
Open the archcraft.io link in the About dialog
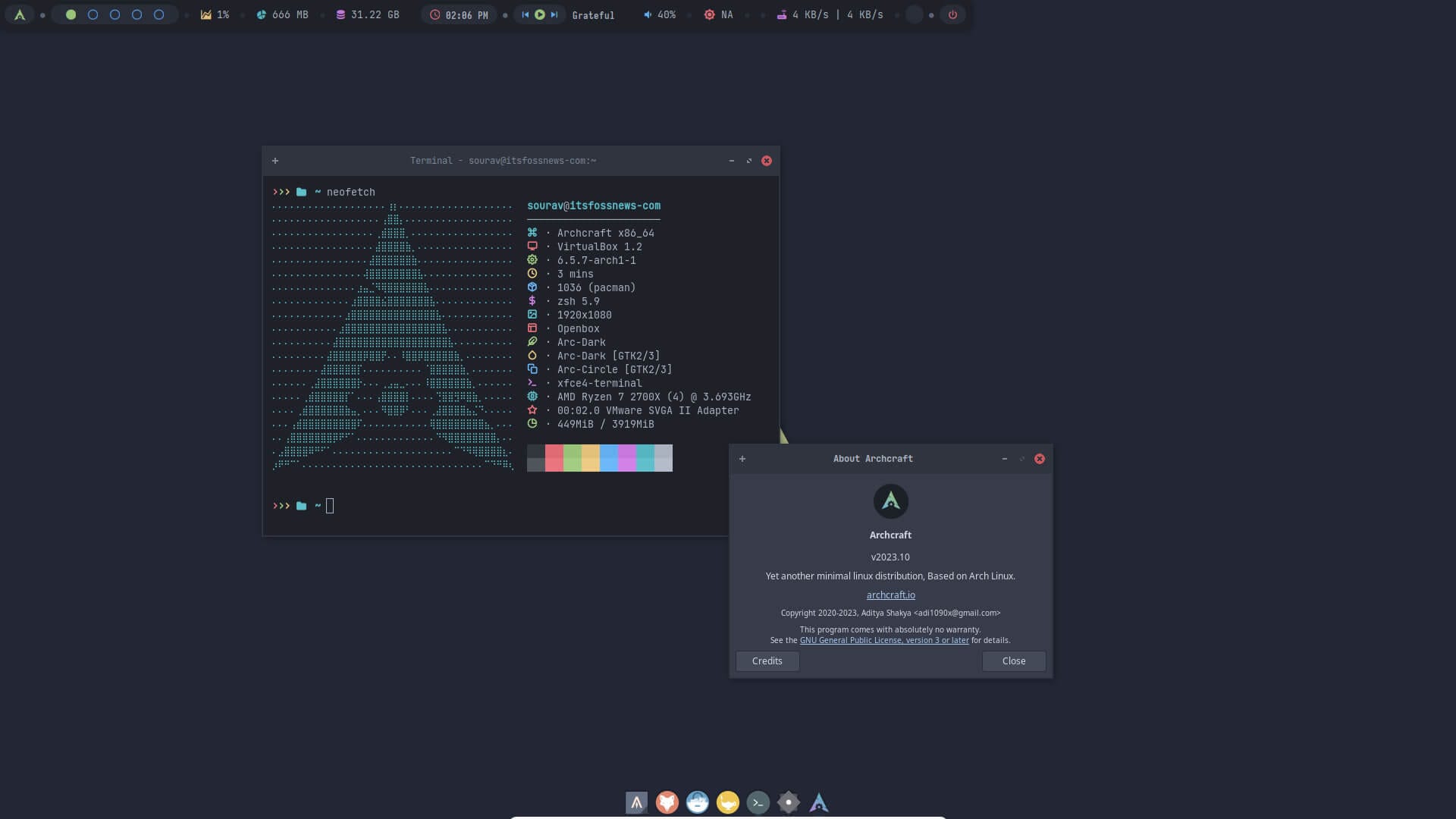coord(890,595)
